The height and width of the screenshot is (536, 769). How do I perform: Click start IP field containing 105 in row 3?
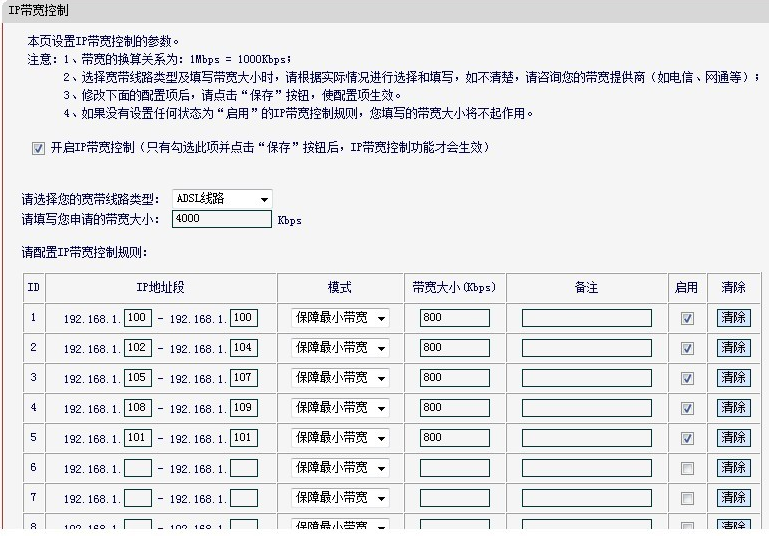point(137,378)
